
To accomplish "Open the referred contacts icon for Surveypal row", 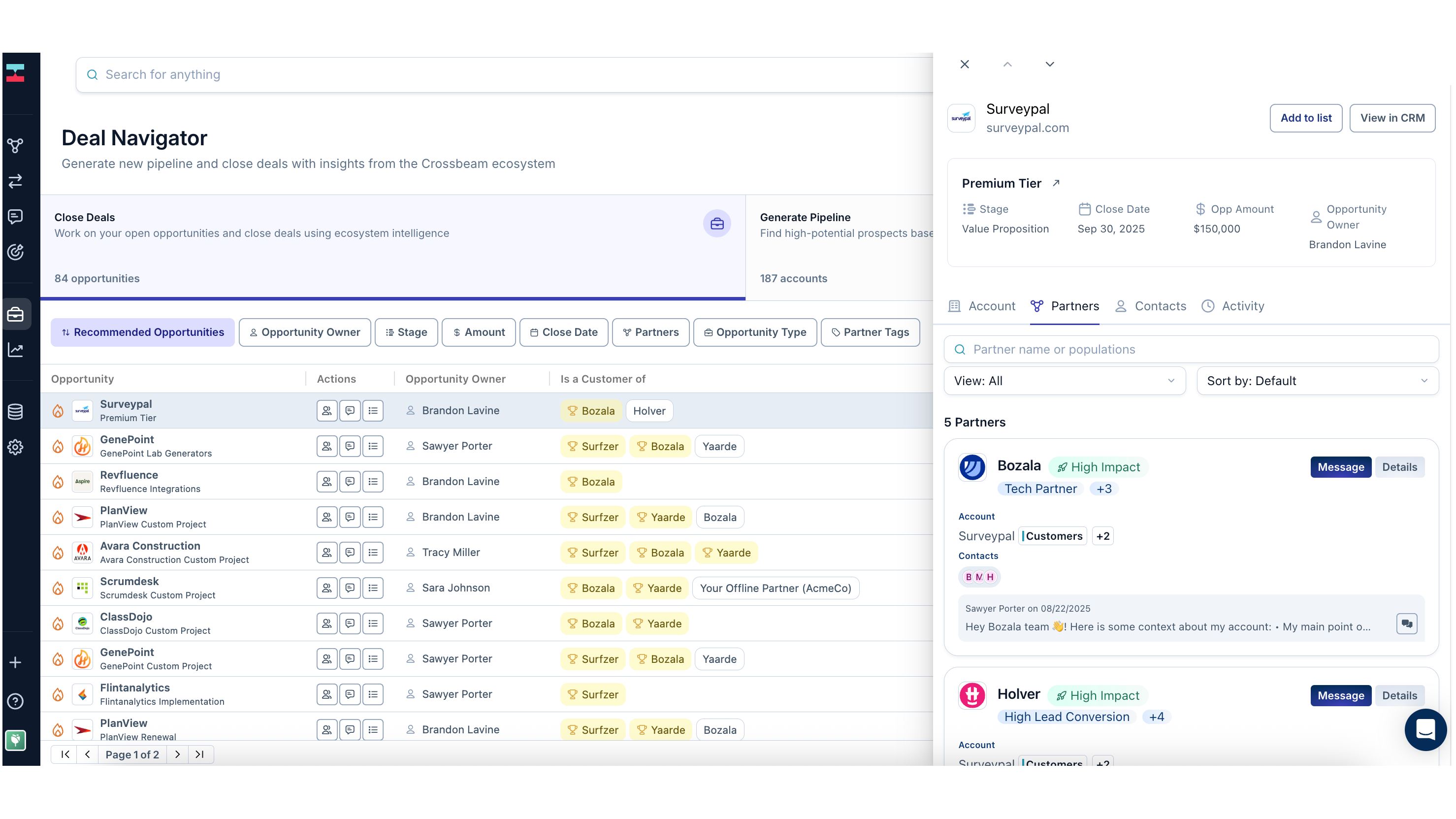I will [x=326, y=410].
